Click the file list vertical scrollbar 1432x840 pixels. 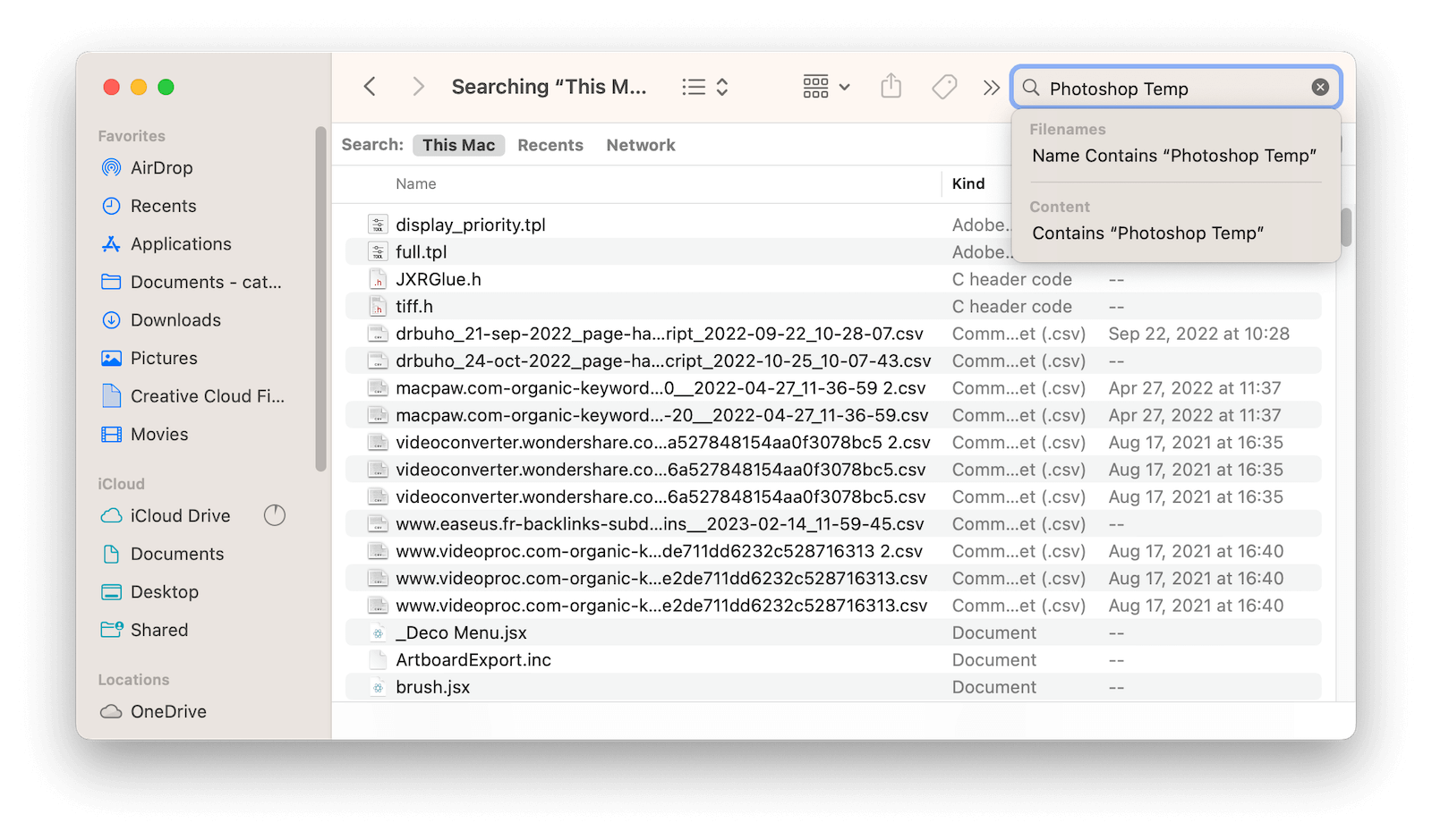click(x=1346, y=227)
